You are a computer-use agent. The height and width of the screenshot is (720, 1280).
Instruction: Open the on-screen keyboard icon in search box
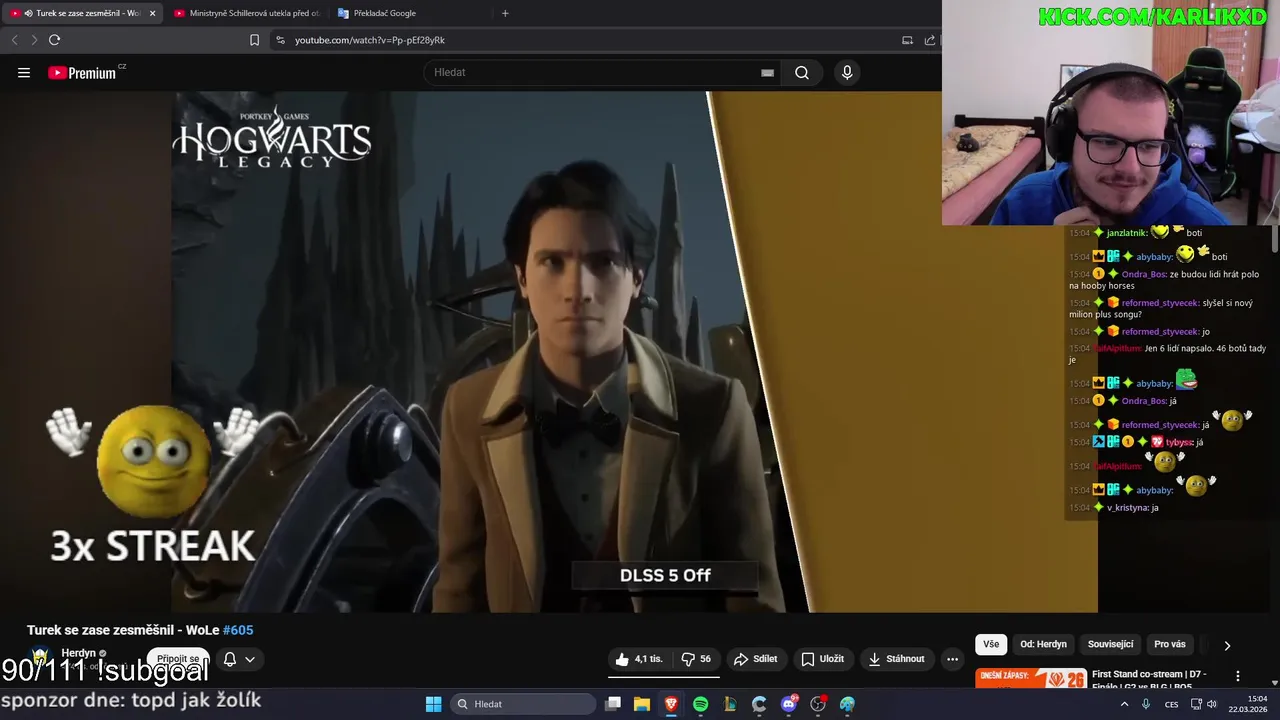[x=767, y=73]
